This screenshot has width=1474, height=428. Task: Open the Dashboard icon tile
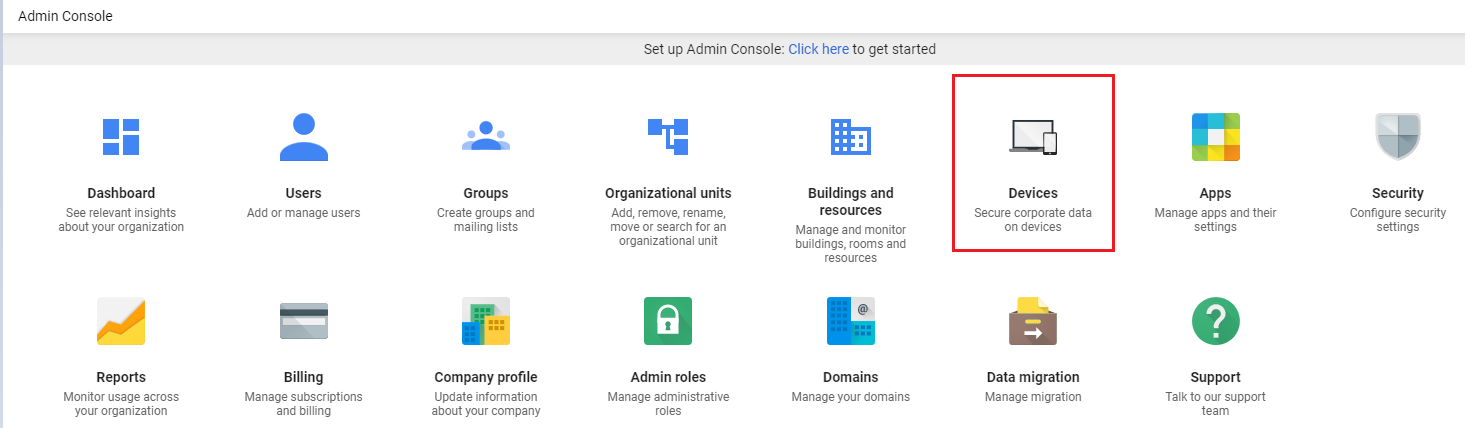coord(121,137)
